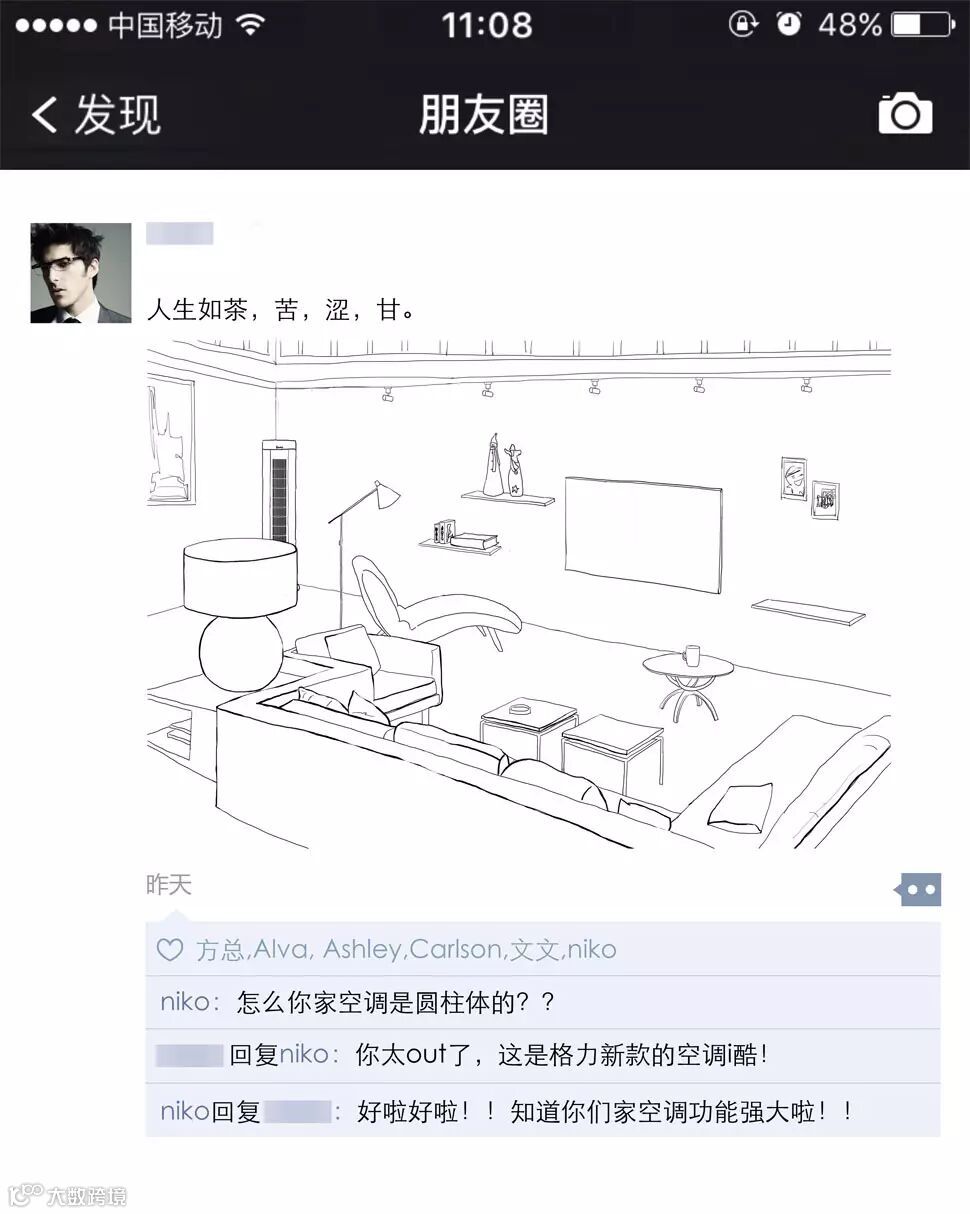Open Alva's profile from likes

tap(282, 949)
